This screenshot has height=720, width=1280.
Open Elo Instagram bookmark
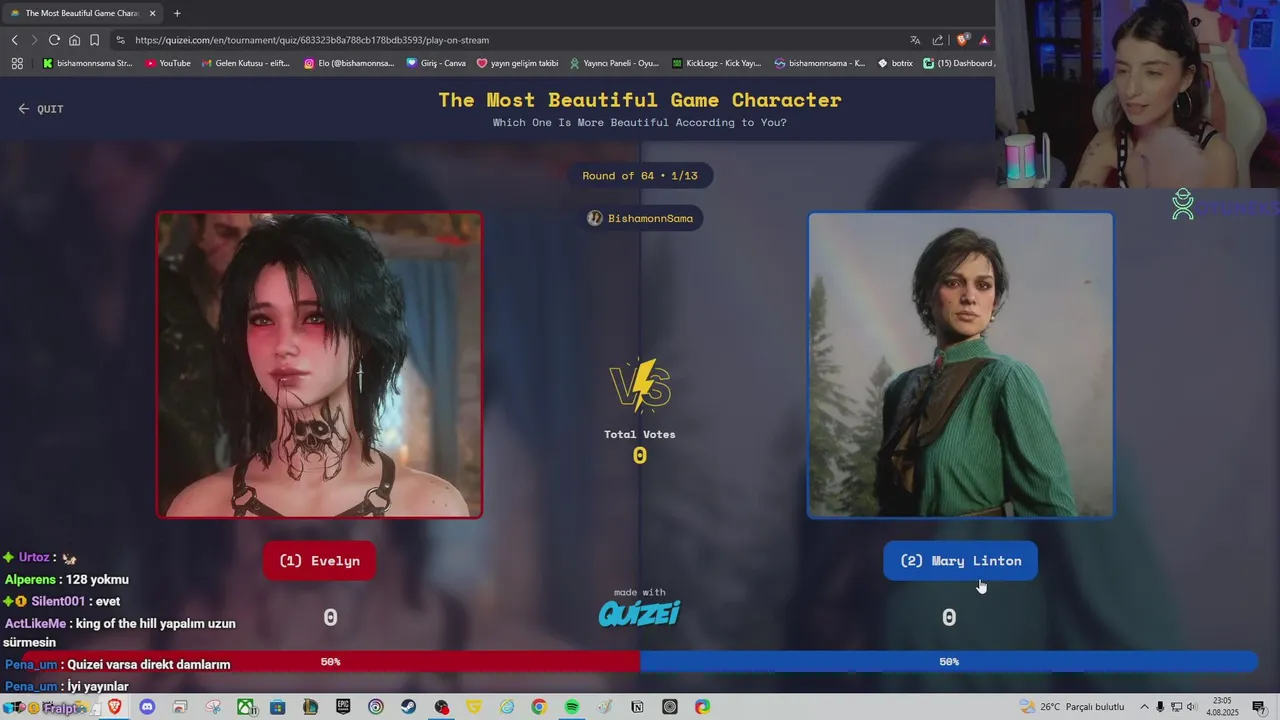click(349, 63)
